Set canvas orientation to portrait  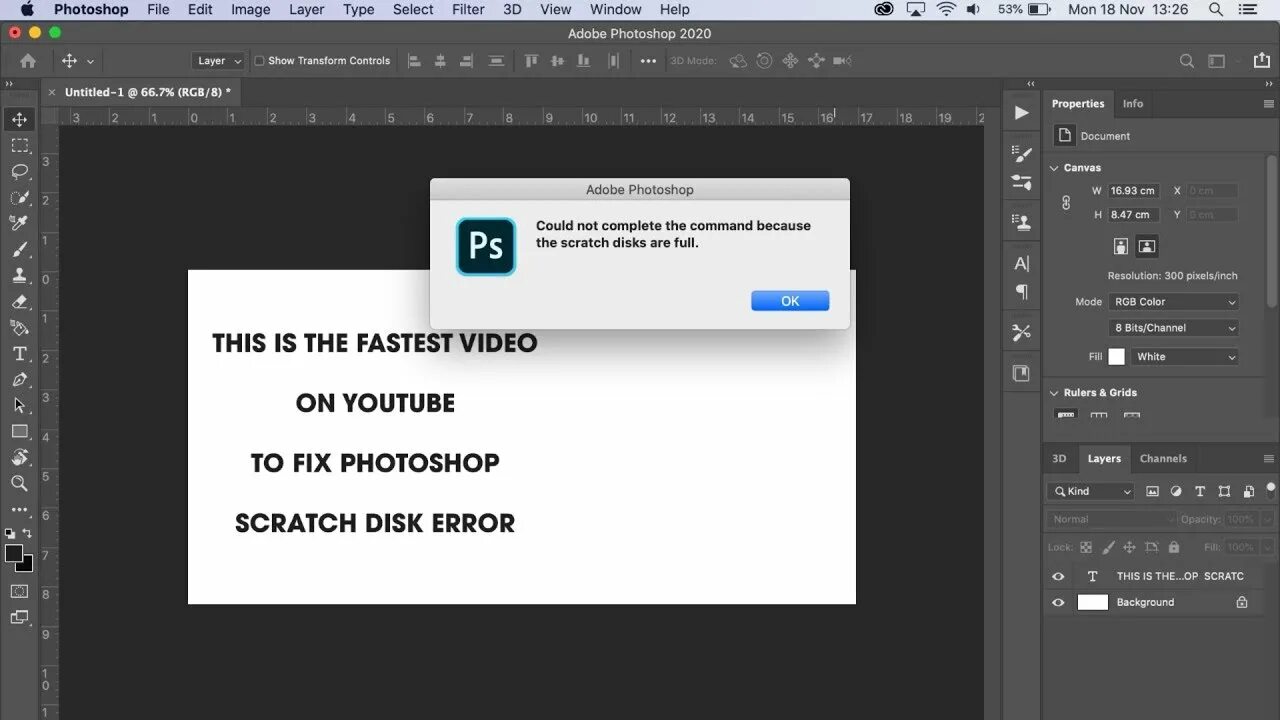1121,246
